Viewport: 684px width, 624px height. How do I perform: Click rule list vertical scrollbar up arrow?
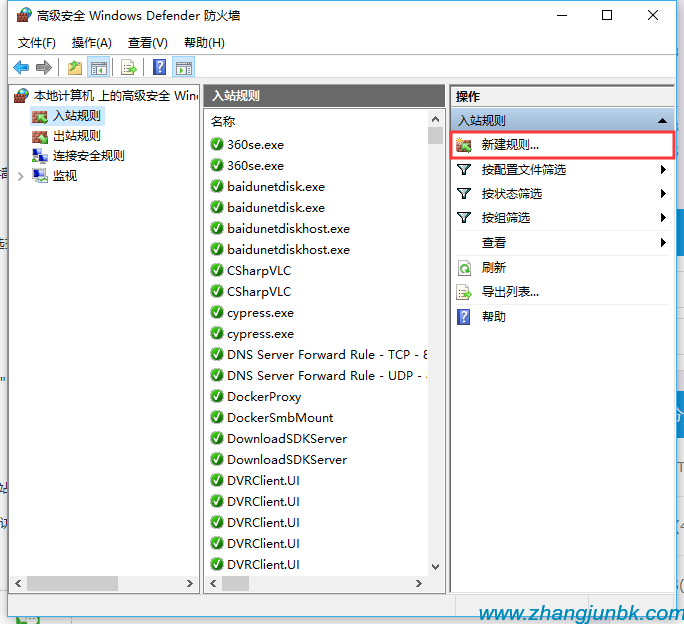(435, 119)
